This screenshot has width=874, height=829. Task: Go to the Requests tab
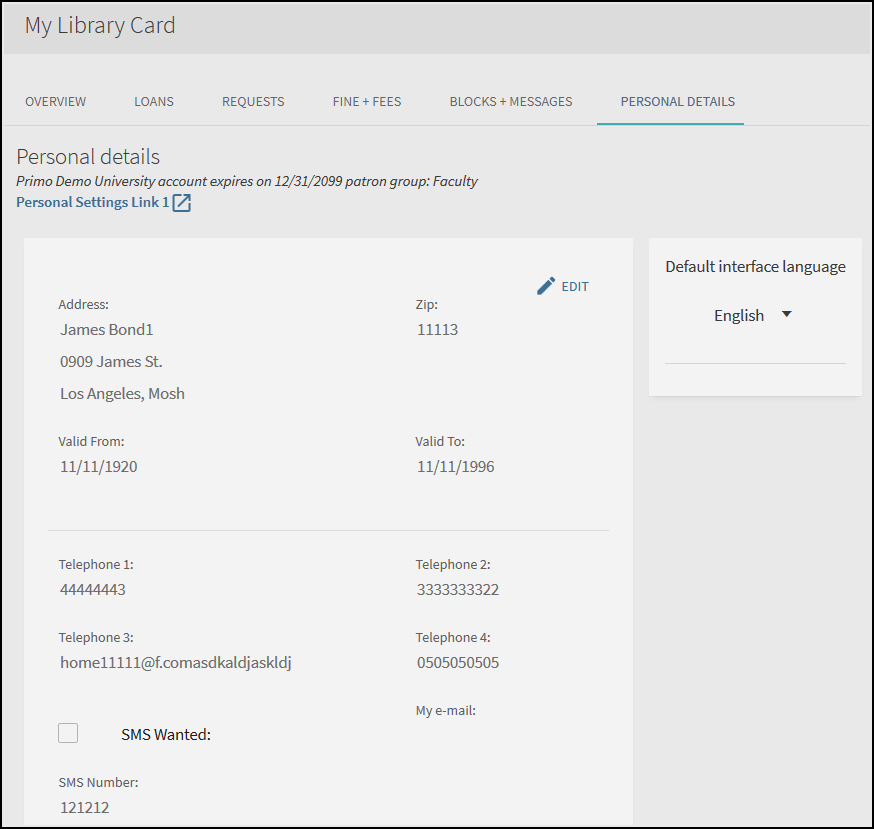[x=253, y=101]
